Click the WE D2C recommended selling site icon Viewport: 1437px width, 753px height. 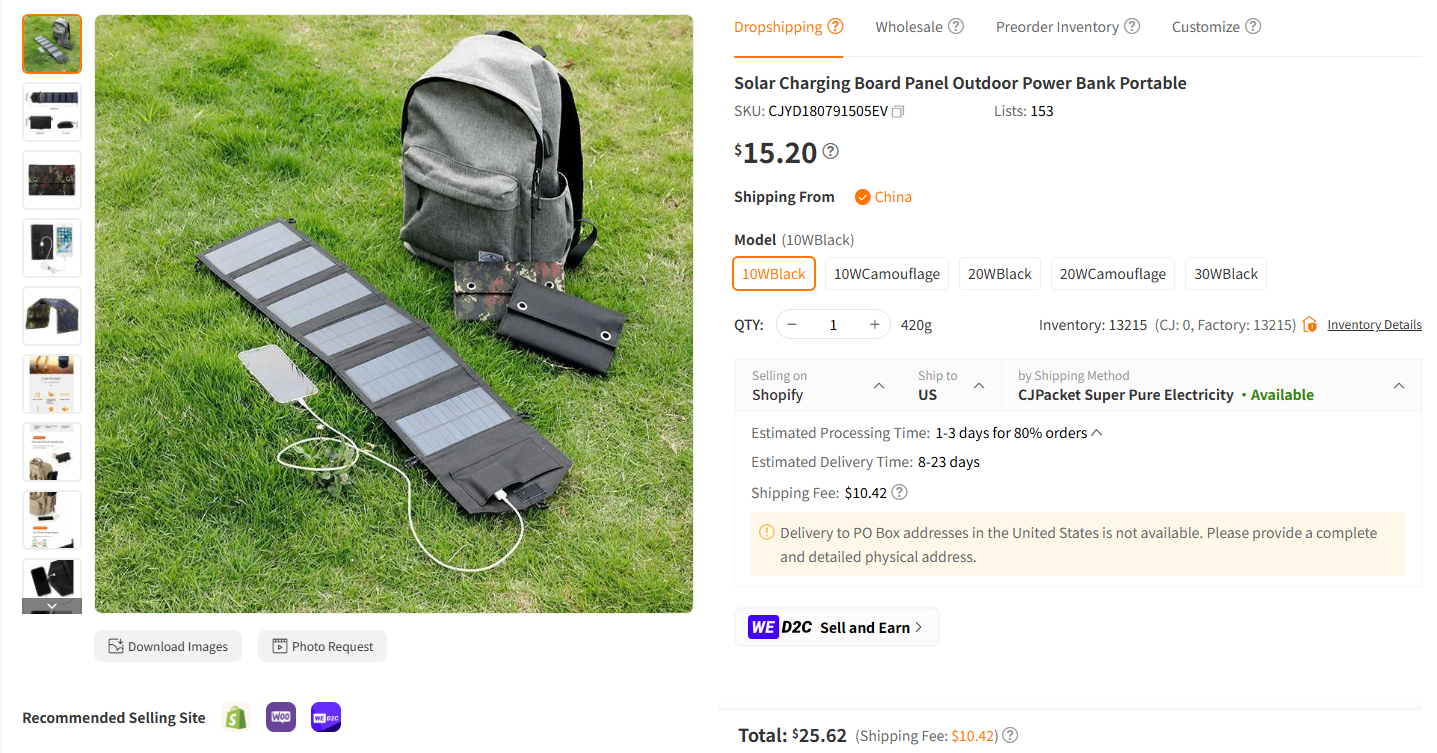click(326, 717)
